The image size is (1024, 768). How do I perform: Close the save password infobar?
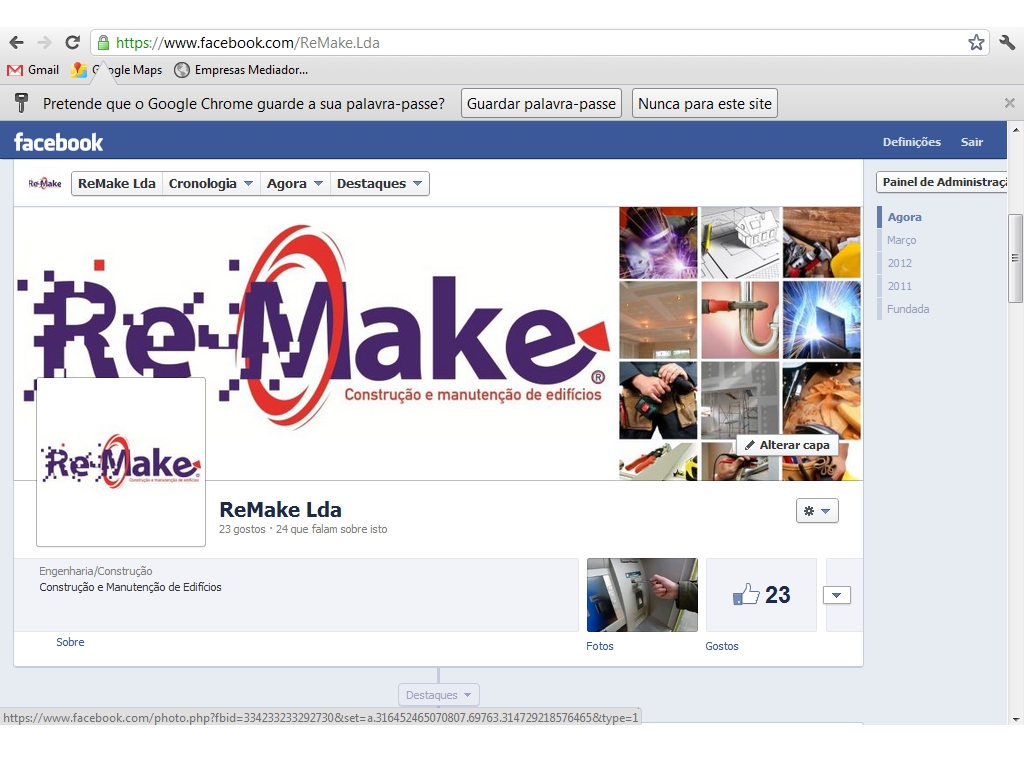pyautogui.click(x=1010, y=103)
